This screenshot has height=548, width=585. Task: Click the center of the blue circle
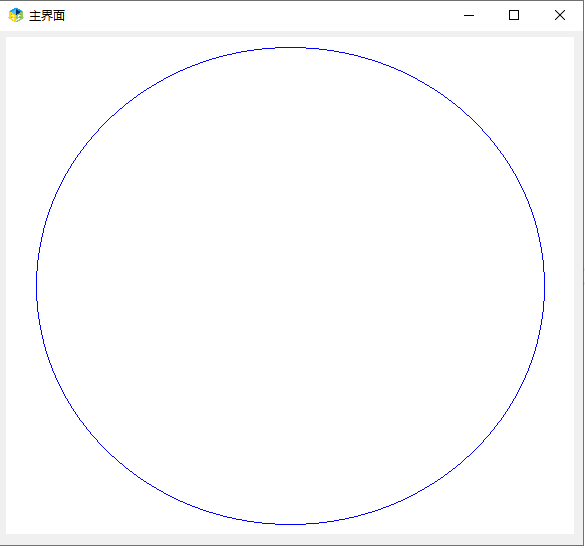click(290, 286)
